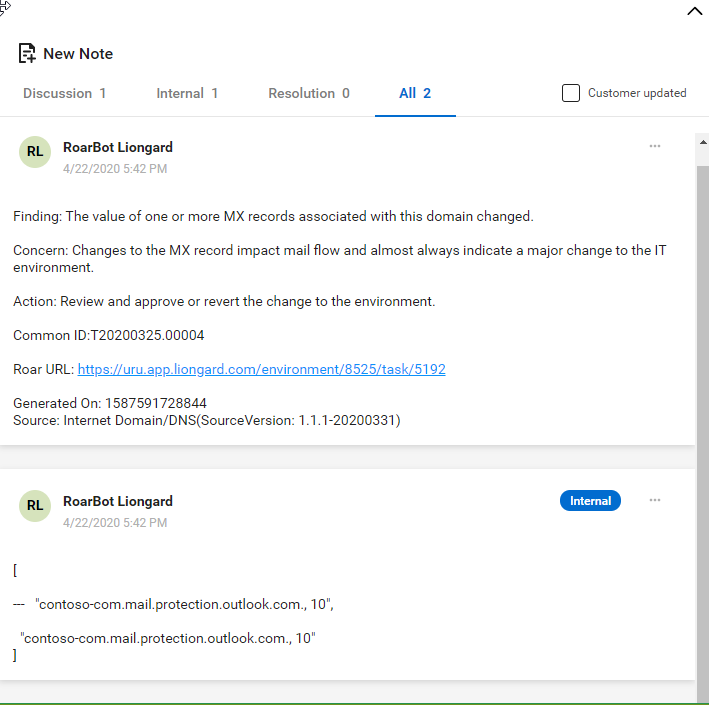This screenshot has height=705, width=709.
Task: Click the Common ID:T20200325.00004 text
Action: (109, 336)
